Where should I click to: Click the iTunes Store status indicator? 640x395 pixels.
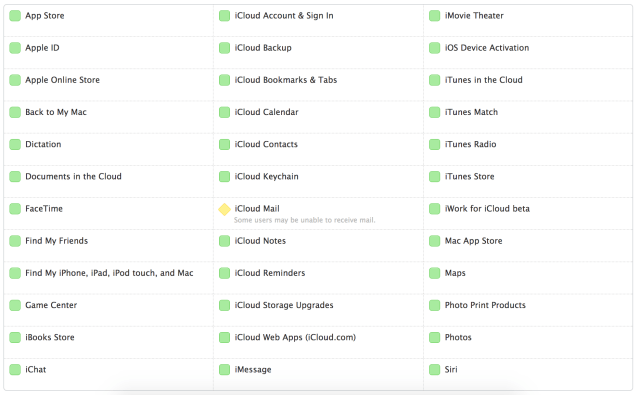point(435,177)
